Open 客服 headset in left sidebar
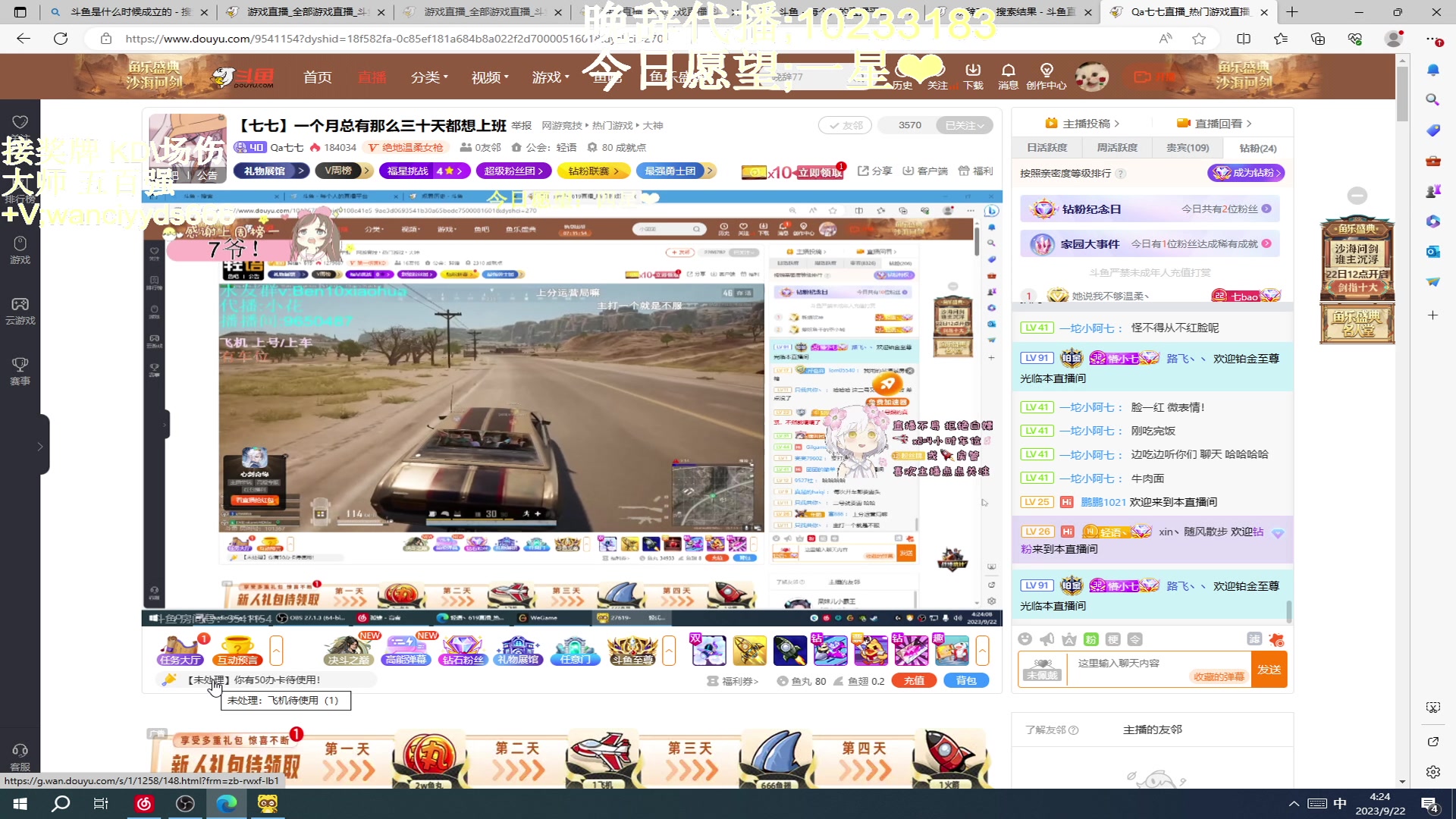This screenshot has width=1456, height=819. point(20,758)
